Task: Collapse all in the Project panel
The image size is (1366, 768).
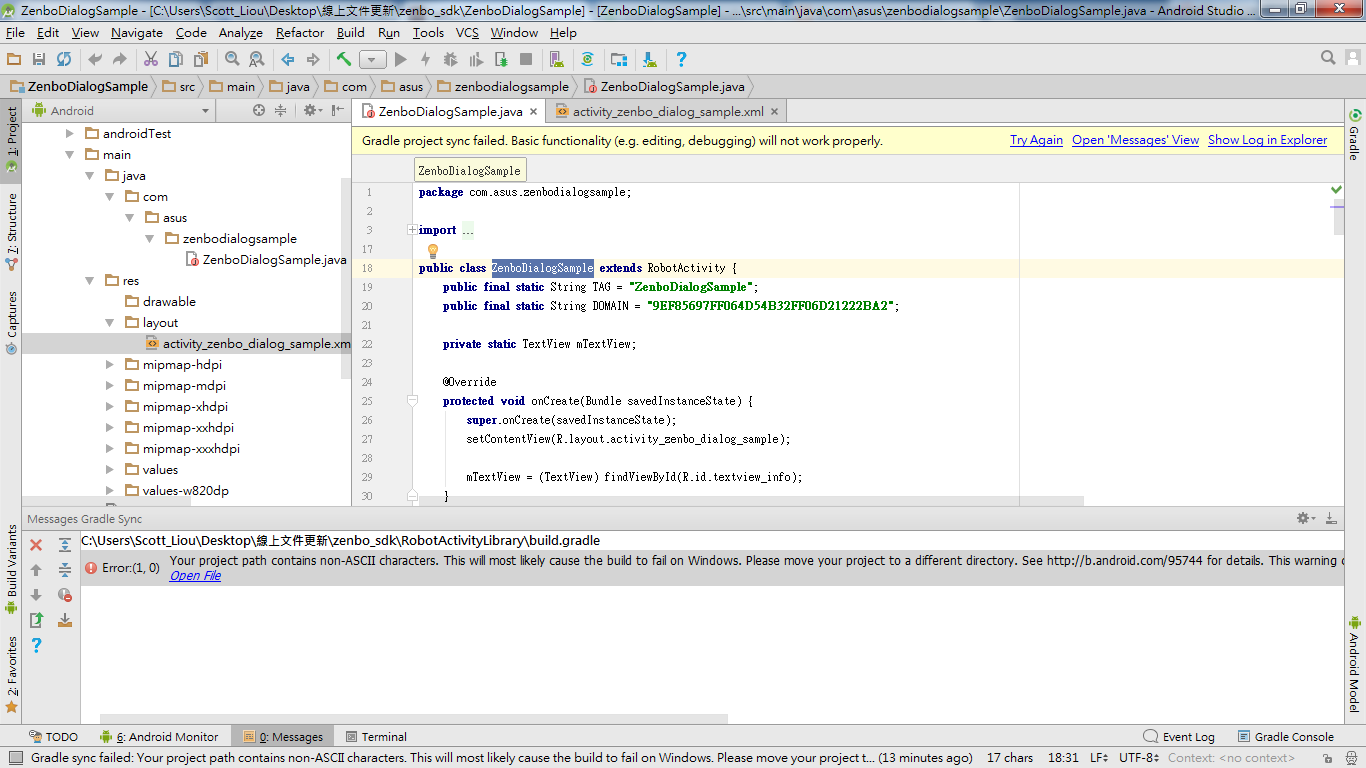Action: click(x=281, y=110)
